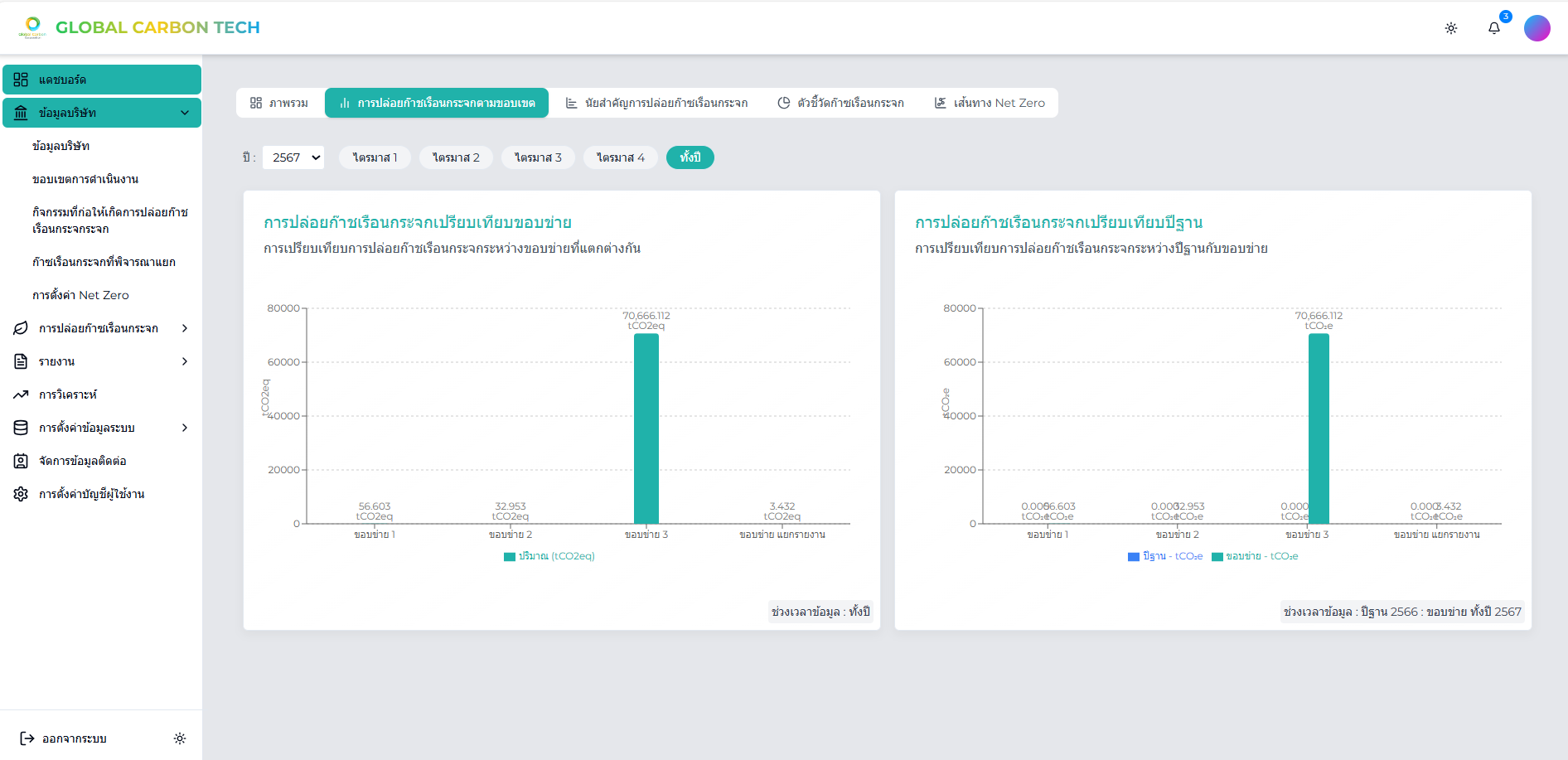Open การตั้งค่า Net Zero submenu link
The width and height of the screenshot is (1568, 760).
(80, 295)
